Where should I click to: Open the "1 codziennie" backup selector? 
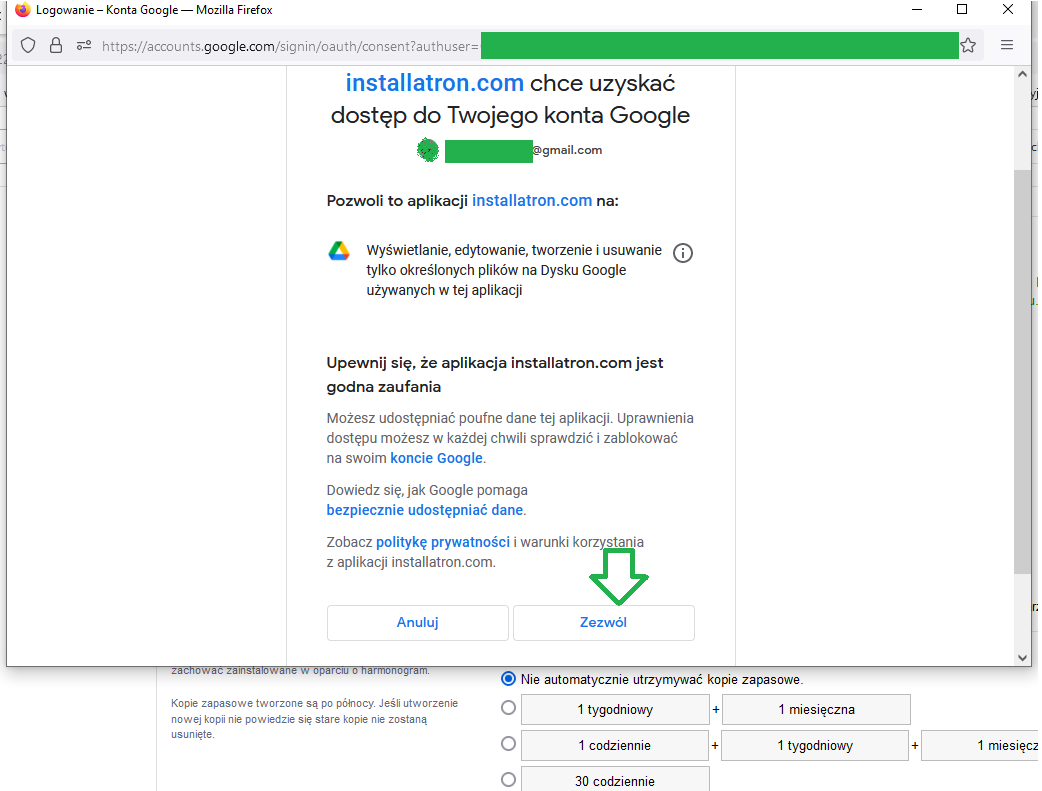[x=614, y=745]
